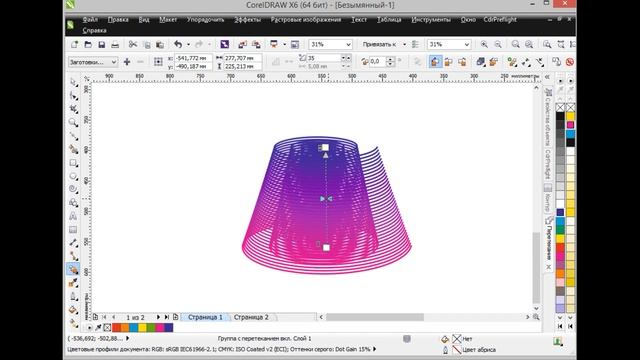The height and width of the screenshot is (360, 640).
Task: Select the Rectangle tool in the toolbox
Action: tap(73, 163)
